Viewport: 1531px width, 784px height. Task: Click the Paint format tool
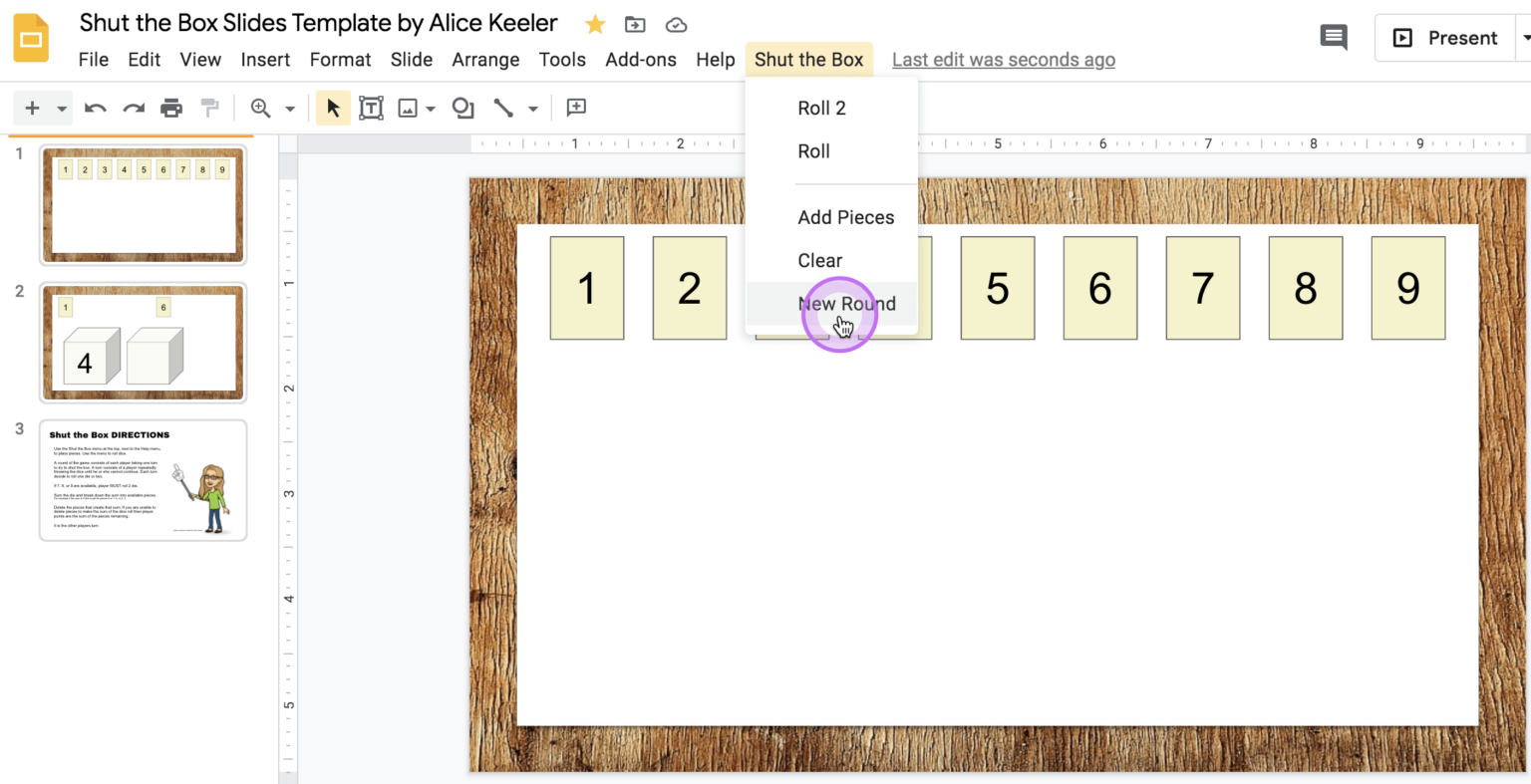click(210, 108)
